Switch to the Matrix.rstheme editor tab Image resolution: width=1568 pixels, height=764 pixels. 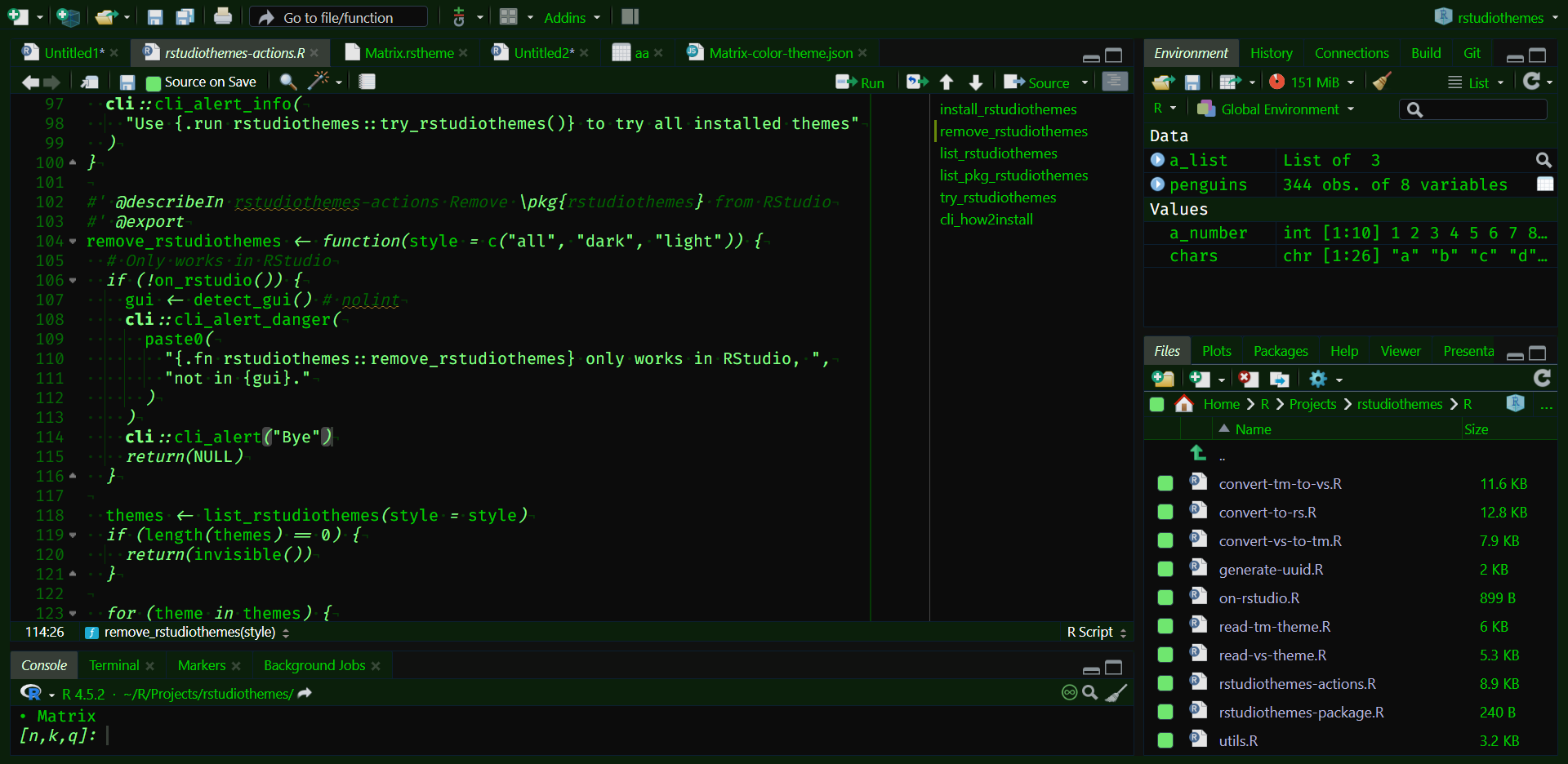click(408, 53)
